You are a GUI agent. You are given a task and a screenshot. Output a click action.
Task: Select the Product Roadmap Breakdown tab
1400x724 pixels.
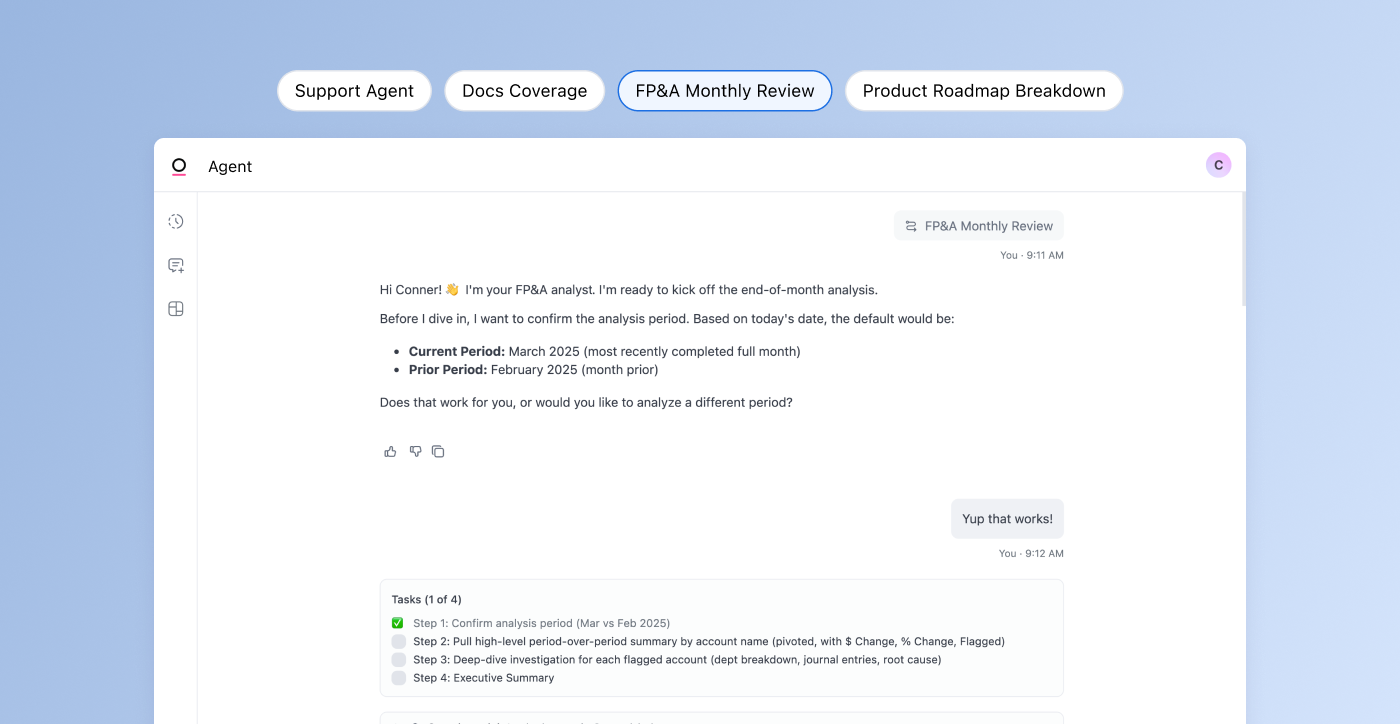coord(984,91)
